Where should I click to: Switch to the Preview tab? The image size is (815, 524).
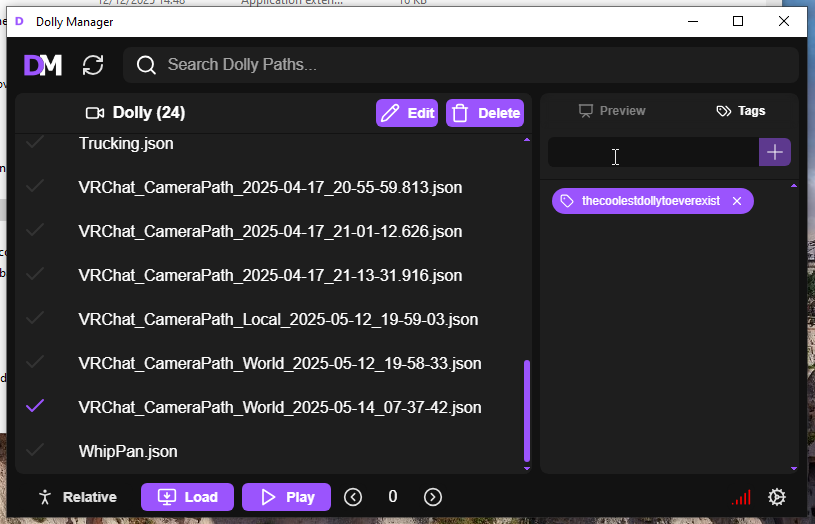pos(612,111)
